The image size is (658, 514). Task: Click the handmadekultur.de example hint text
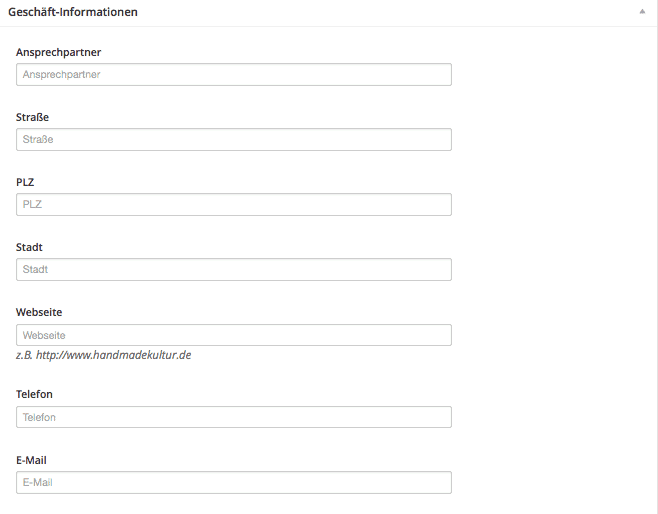103,355
